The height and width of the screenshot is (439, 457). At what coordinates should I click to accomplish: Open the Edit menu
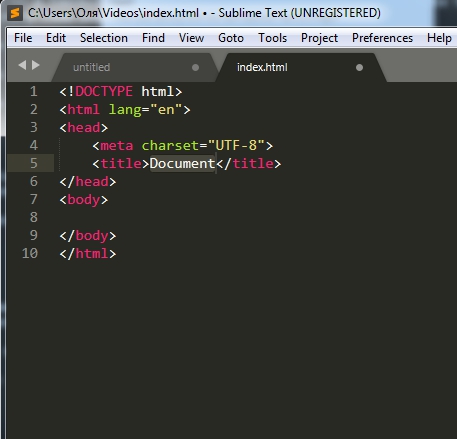(x=56, y=38)
